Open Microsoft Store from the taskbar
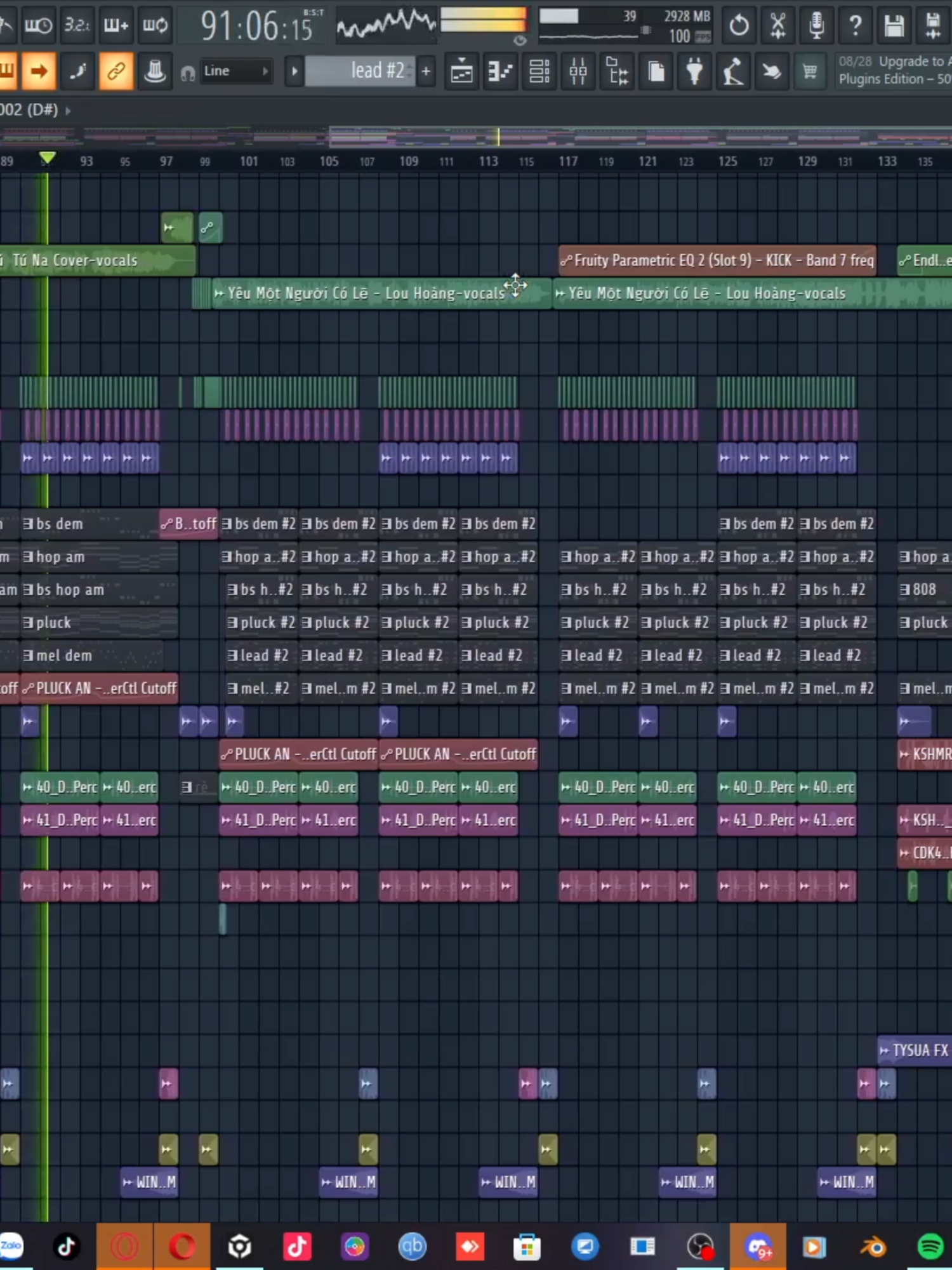 click(527, 1247)
